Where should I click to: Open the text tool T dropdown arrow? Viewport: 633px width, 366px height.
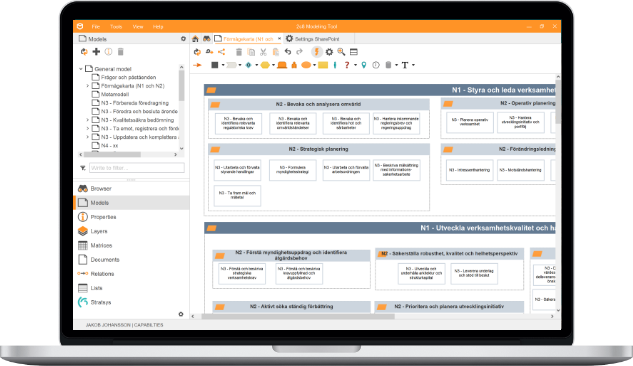click(x=413, y=65)
